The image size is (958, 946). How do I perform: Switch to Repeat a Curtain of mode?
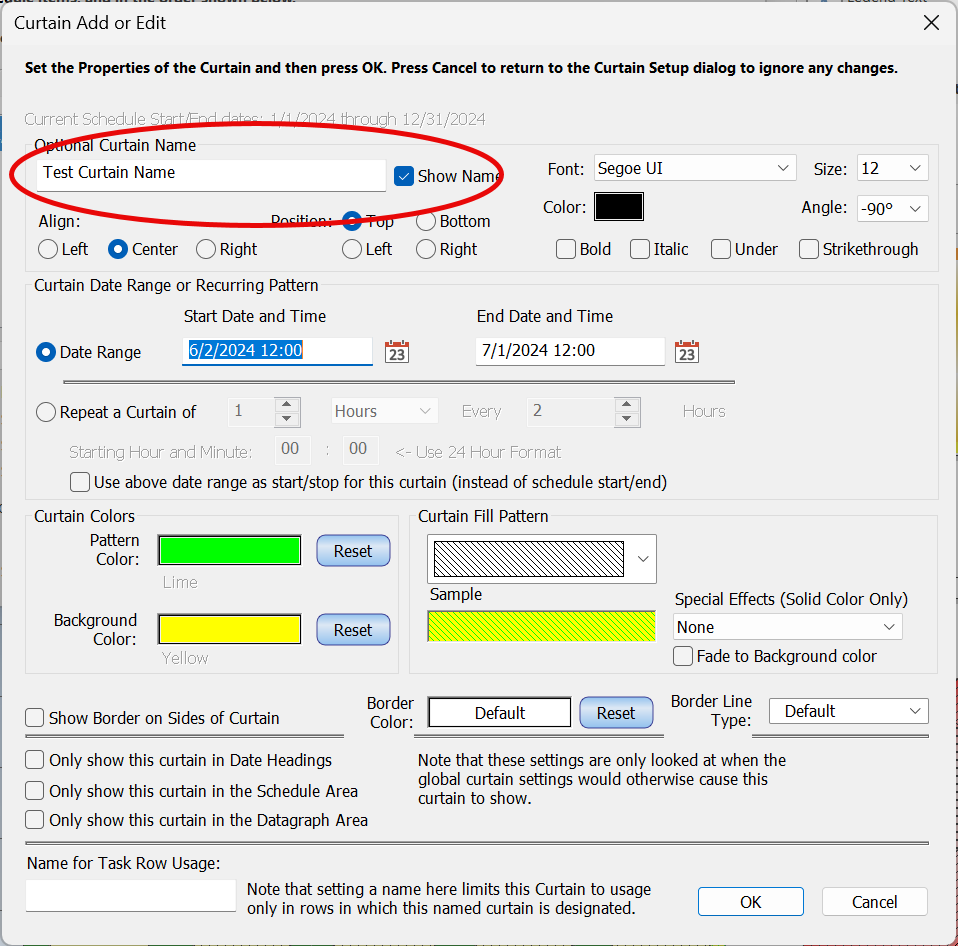pos(44,412)
